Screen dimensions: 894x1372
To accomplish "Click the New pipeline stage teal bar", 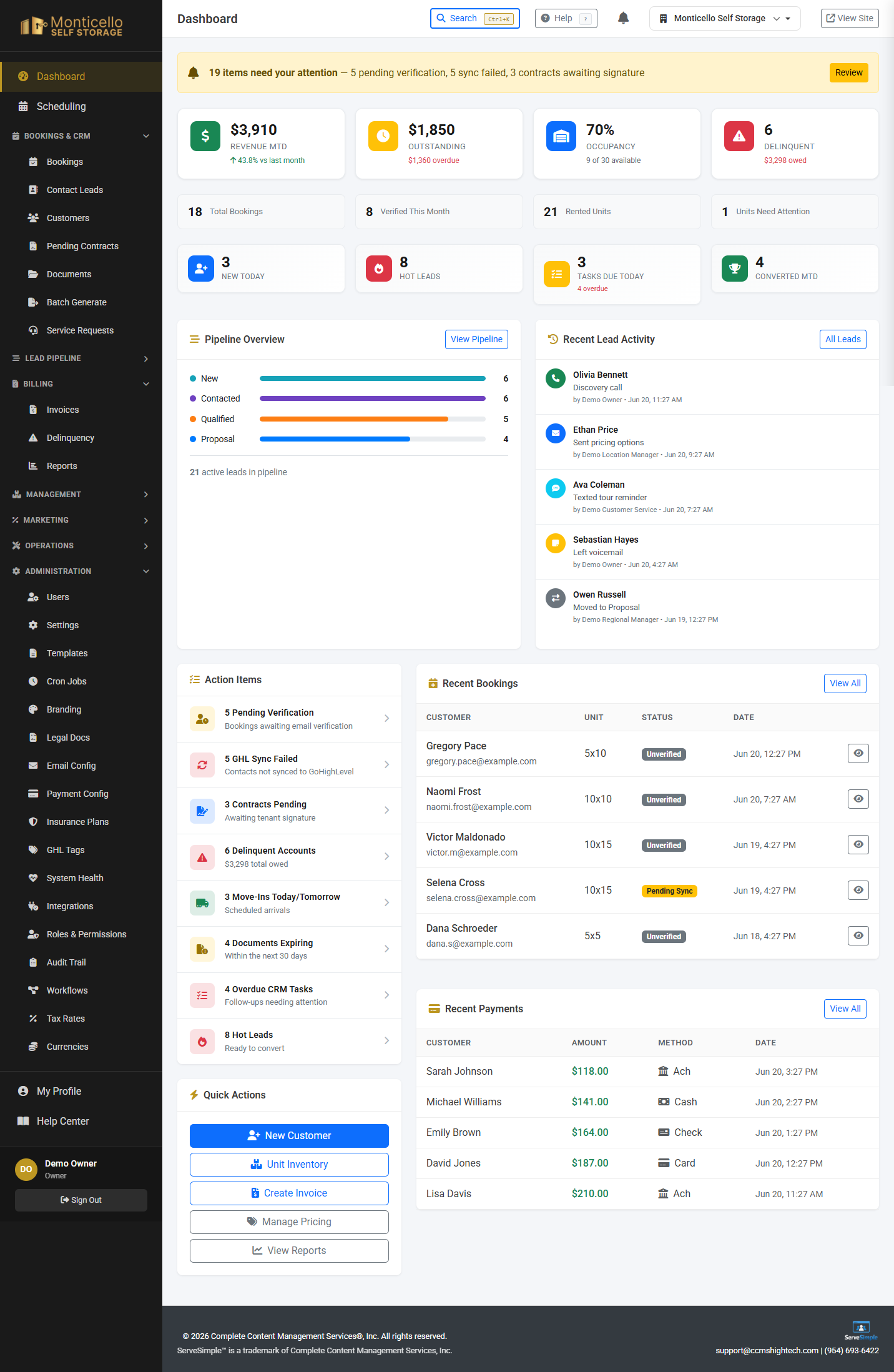I will tap(373, 378).
